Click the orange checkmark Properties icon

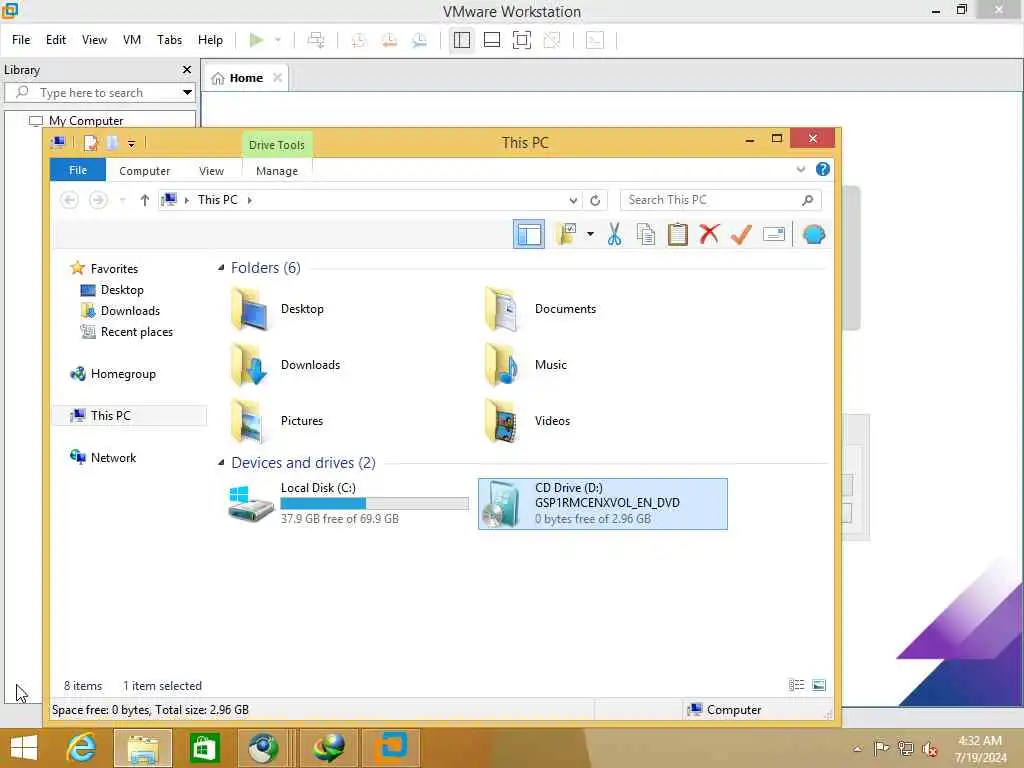(741, 234)
